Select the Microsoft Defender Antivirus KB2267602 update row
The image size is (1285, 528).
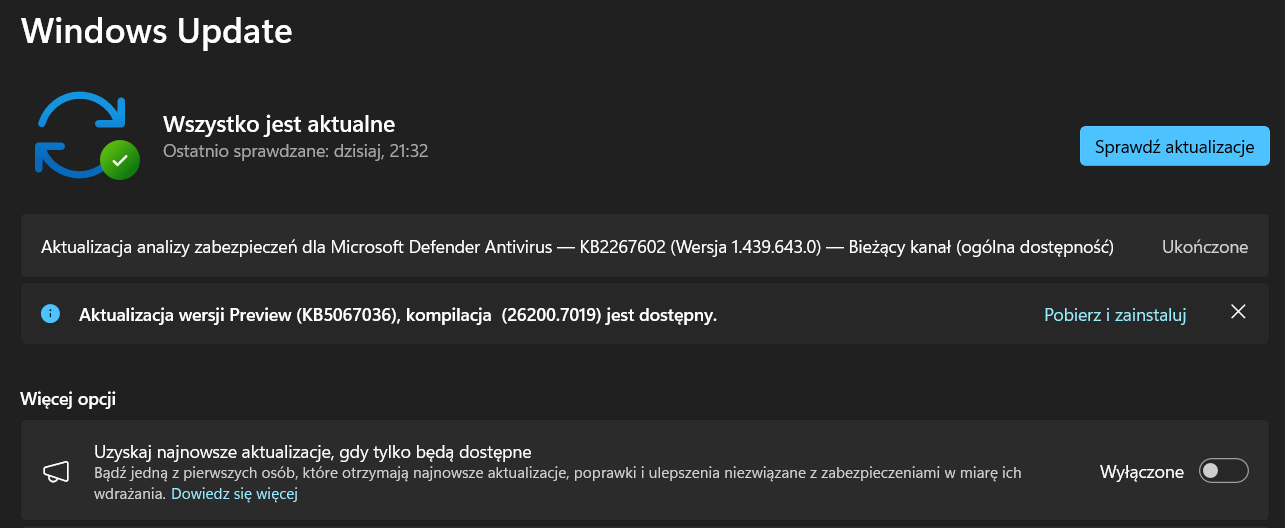click(400, 246)
